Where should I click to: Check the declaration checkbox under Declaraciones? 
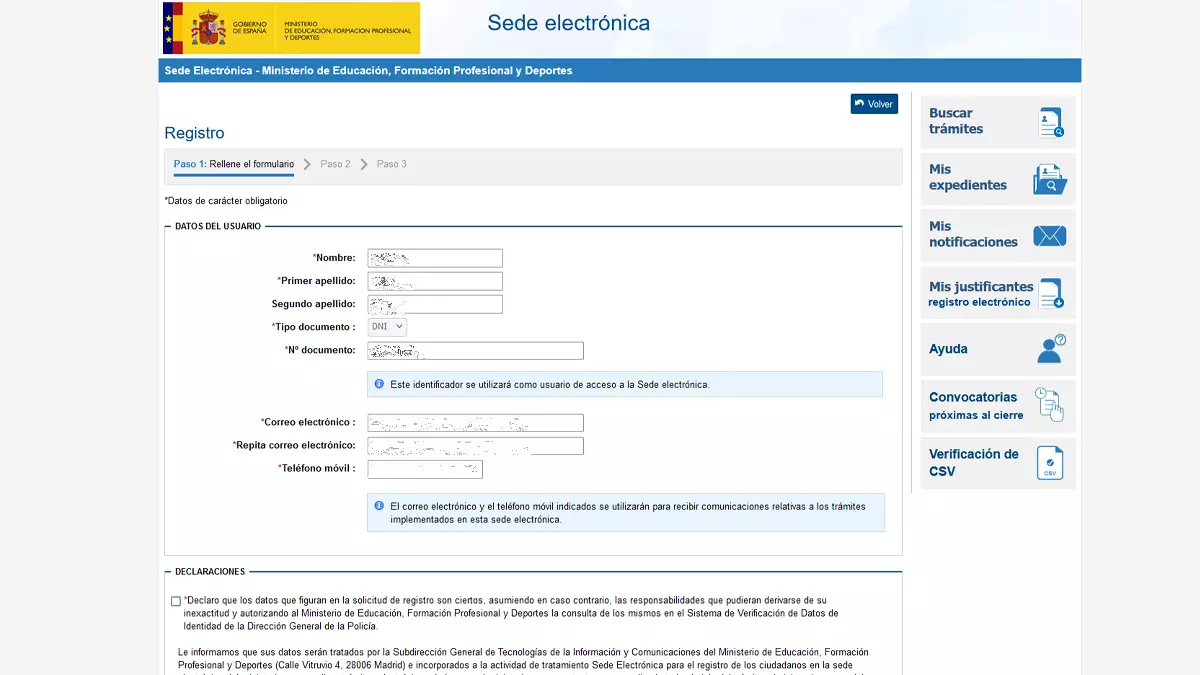[176, 601]
